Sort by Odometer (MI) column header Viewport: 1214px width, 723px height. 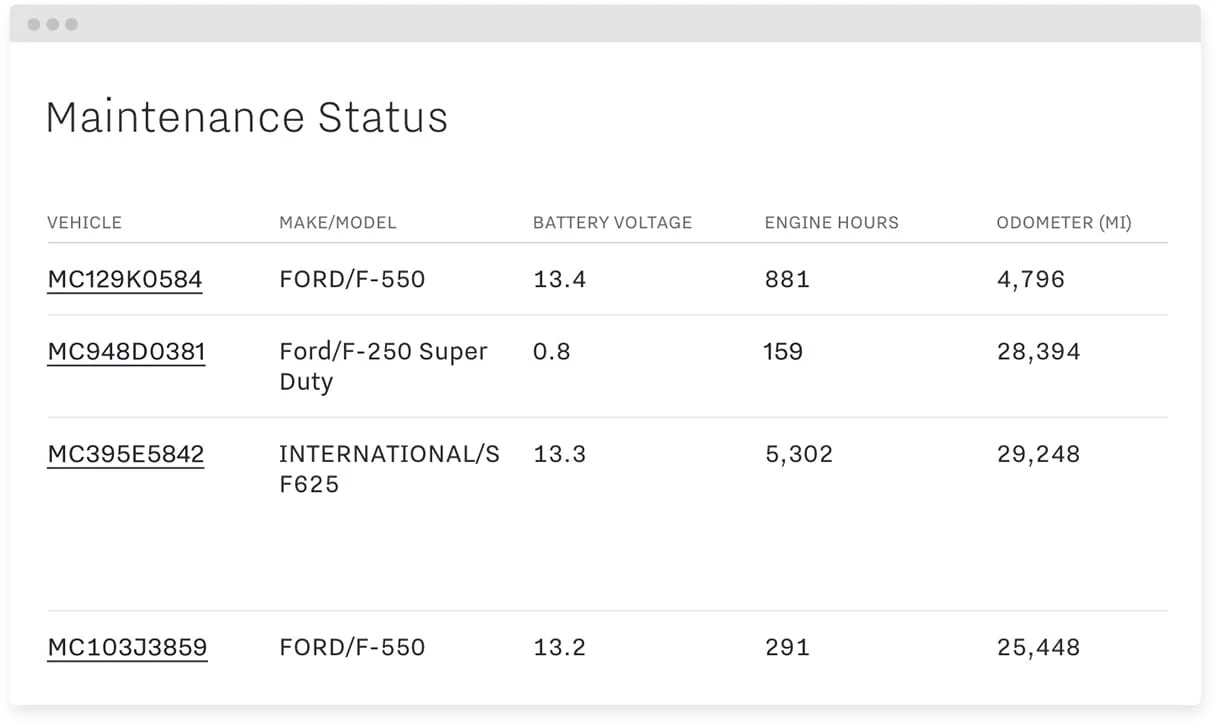click(x=1064, y=223)
